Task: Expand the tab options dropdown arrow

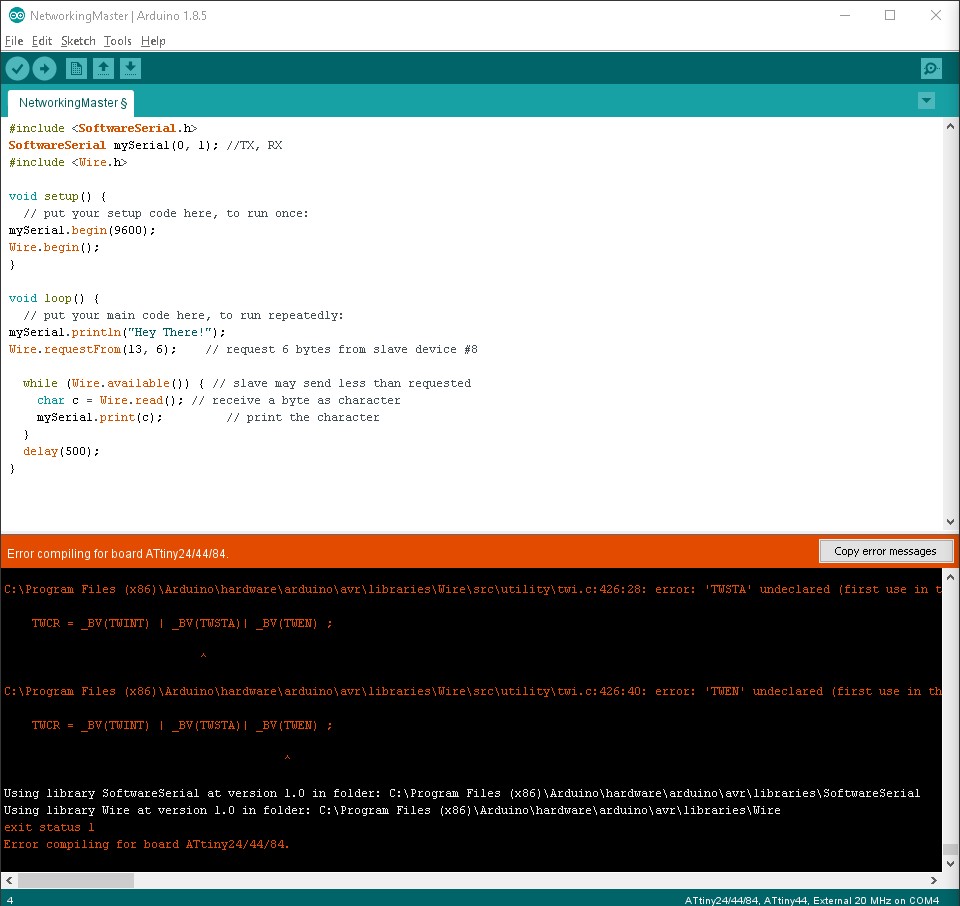Action: [926, 100]
